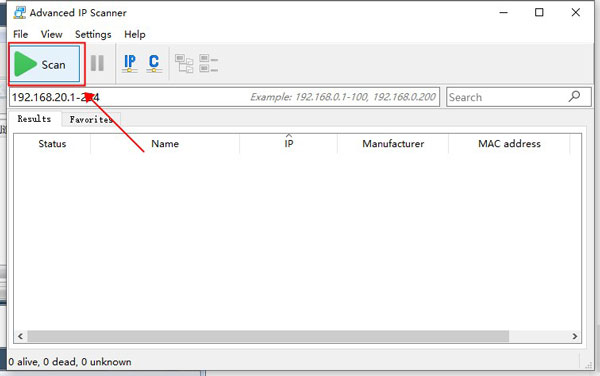Switch to the Results tab
Image resolution: width=600 pixels, height=376 pixels.
click(34, 119)
